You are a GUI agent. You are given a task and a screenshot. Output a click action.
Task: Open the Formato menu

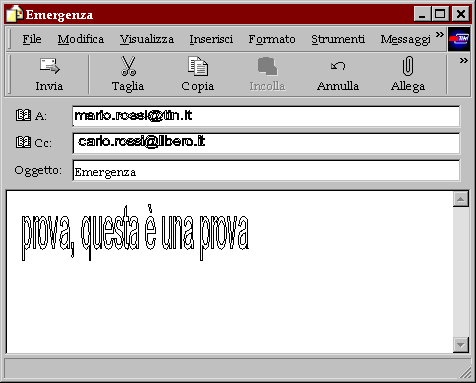coord(272,39)
